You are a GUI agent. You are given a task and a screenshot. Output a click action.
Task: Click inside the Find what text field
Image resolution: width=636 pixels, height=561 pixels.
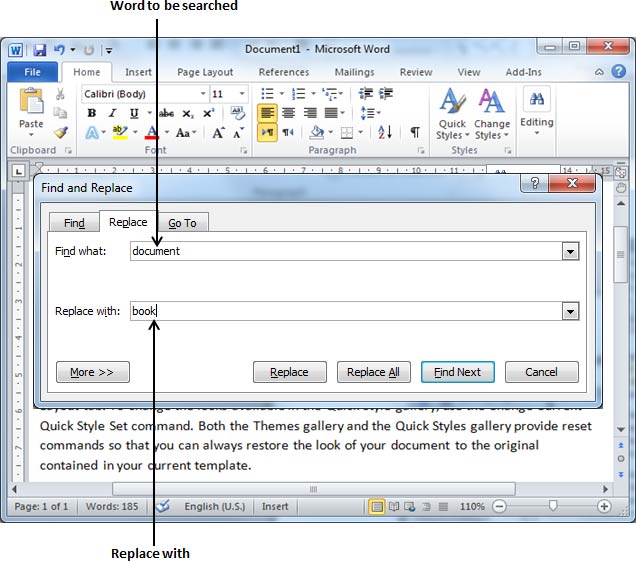point(345,252)
